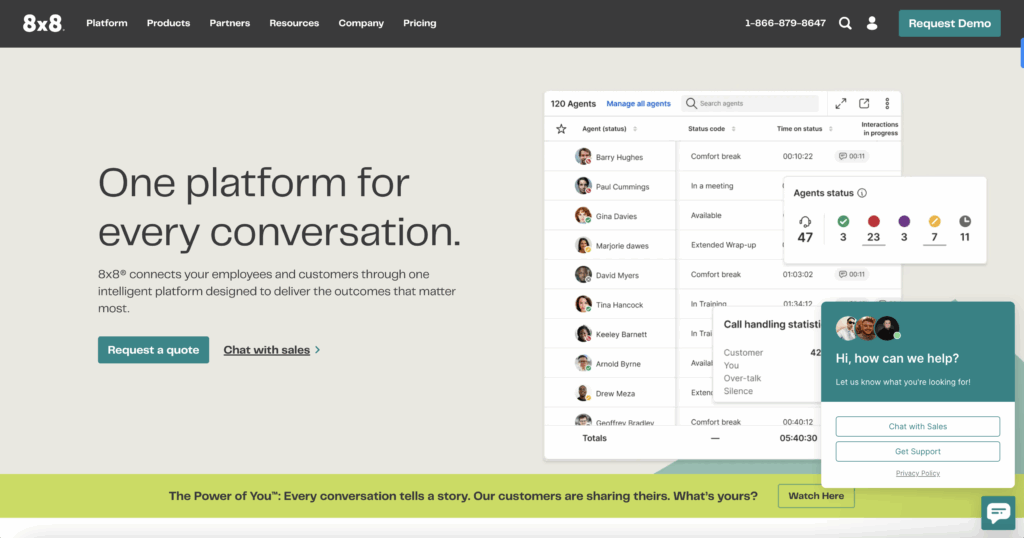The image size is (1024, 538).
Task: Open the site search magnifier icon
Action: point(845,23)
